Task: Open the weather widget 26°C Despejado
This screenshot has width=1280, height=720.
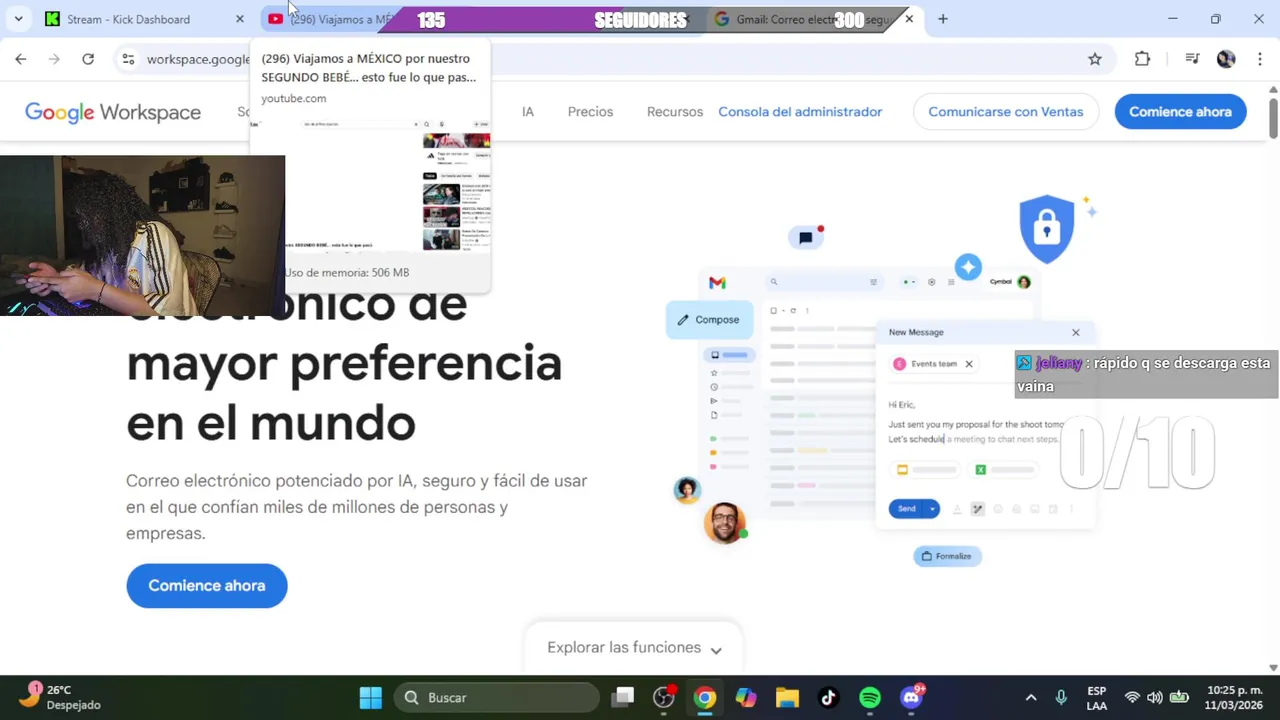Action: click(62, 697)
